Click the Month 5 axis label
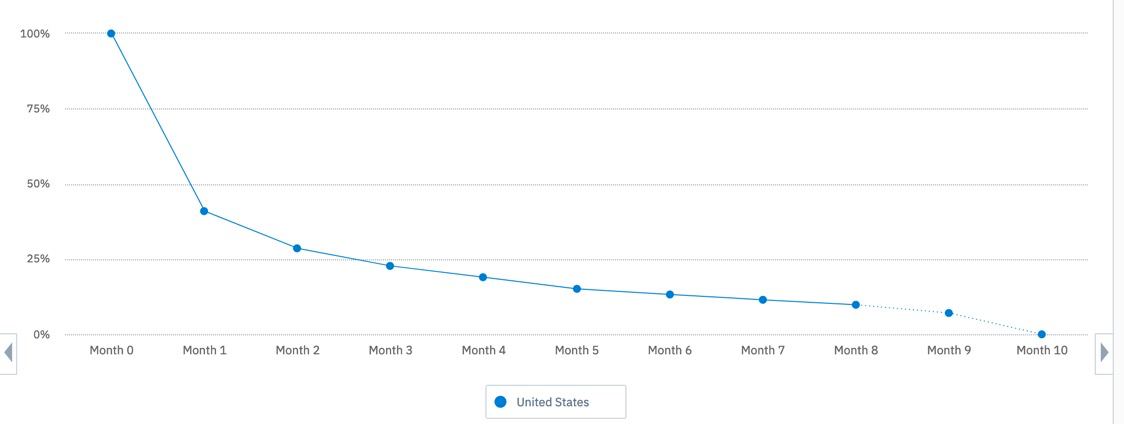Screen dimensions: 1124x424 pos(577,351)
